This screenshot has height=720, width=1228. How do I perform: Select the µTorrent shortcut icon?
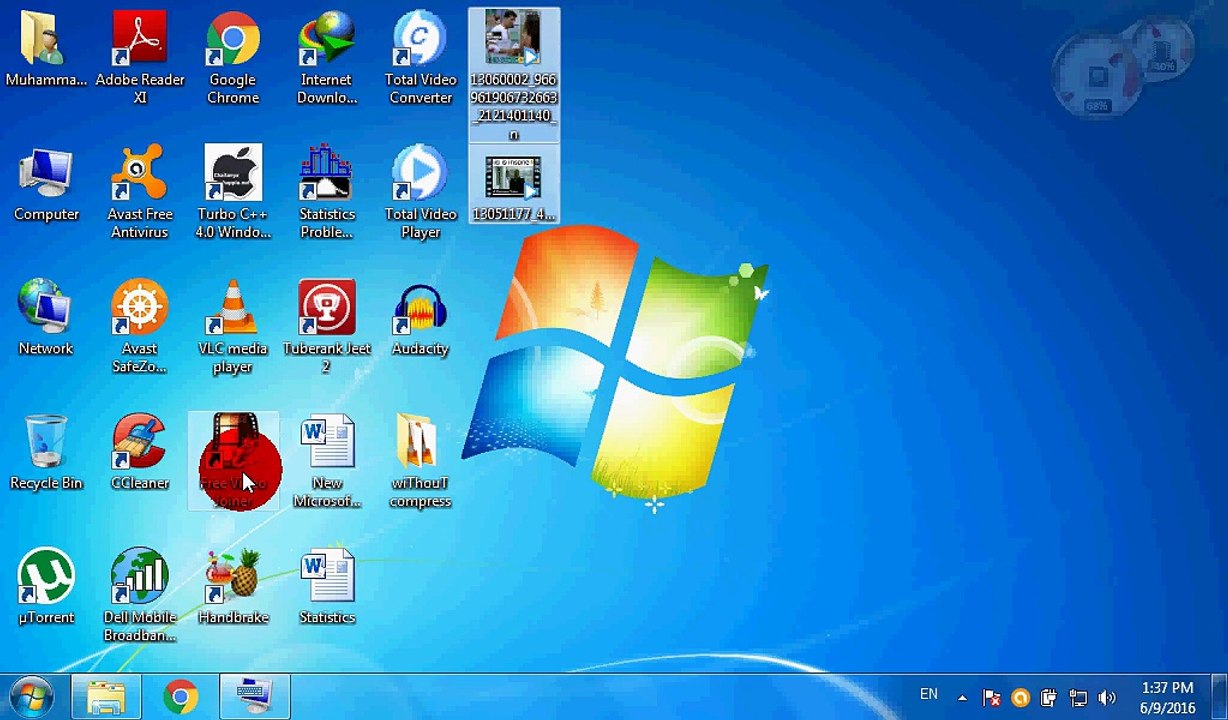click(46, 588)
